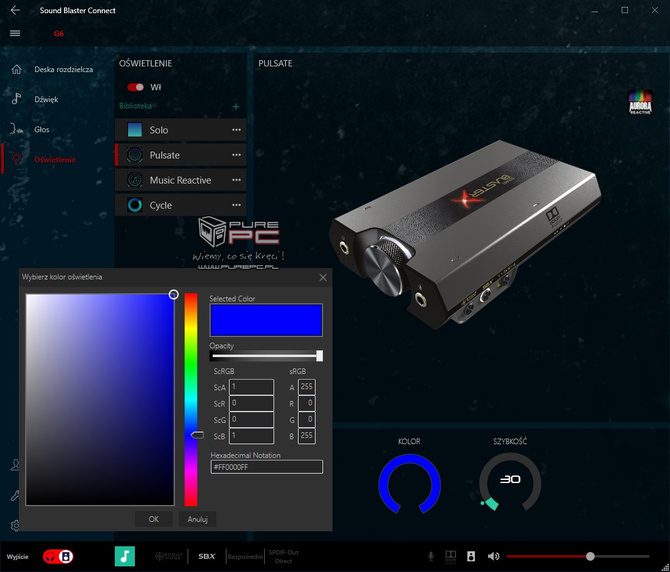Open more options for Solo preset

pyautogui.click(x=236, y=130)
